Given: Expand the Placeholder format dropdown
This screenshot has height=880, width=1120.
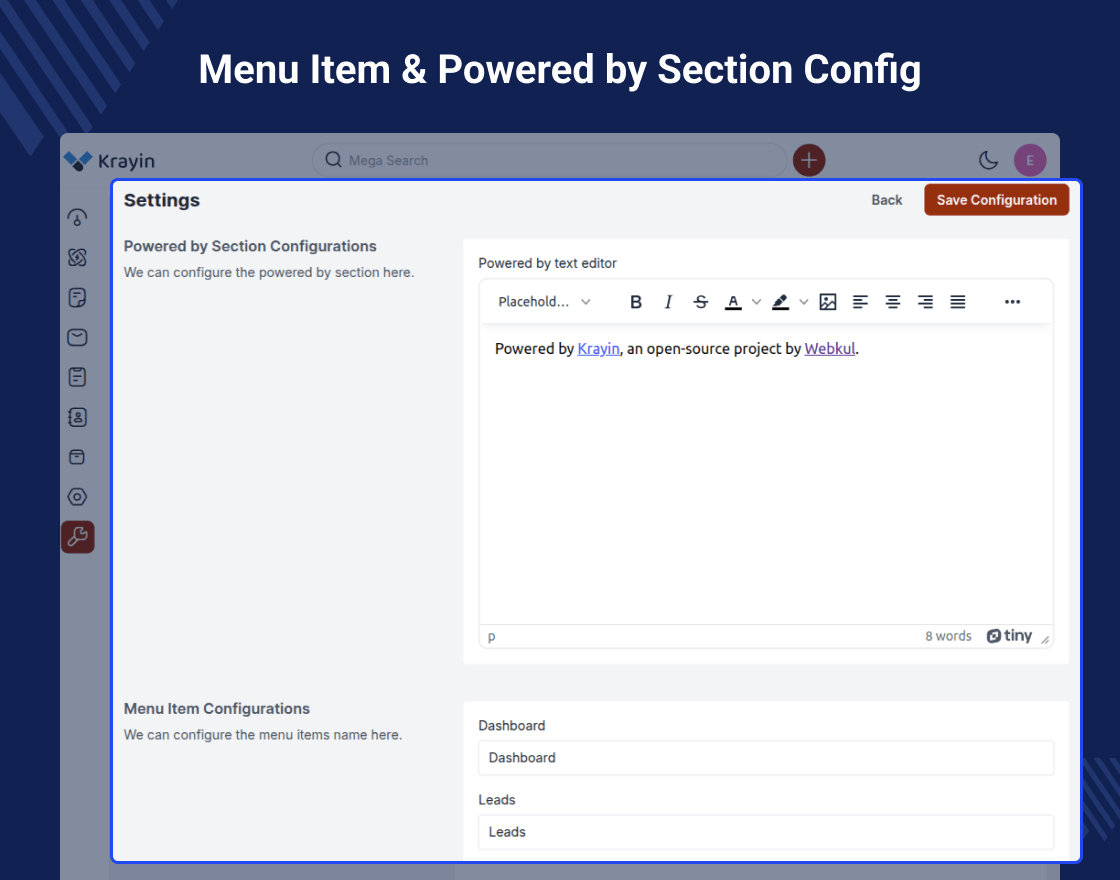Looking at the screenshot, I should tap(545, 302).
